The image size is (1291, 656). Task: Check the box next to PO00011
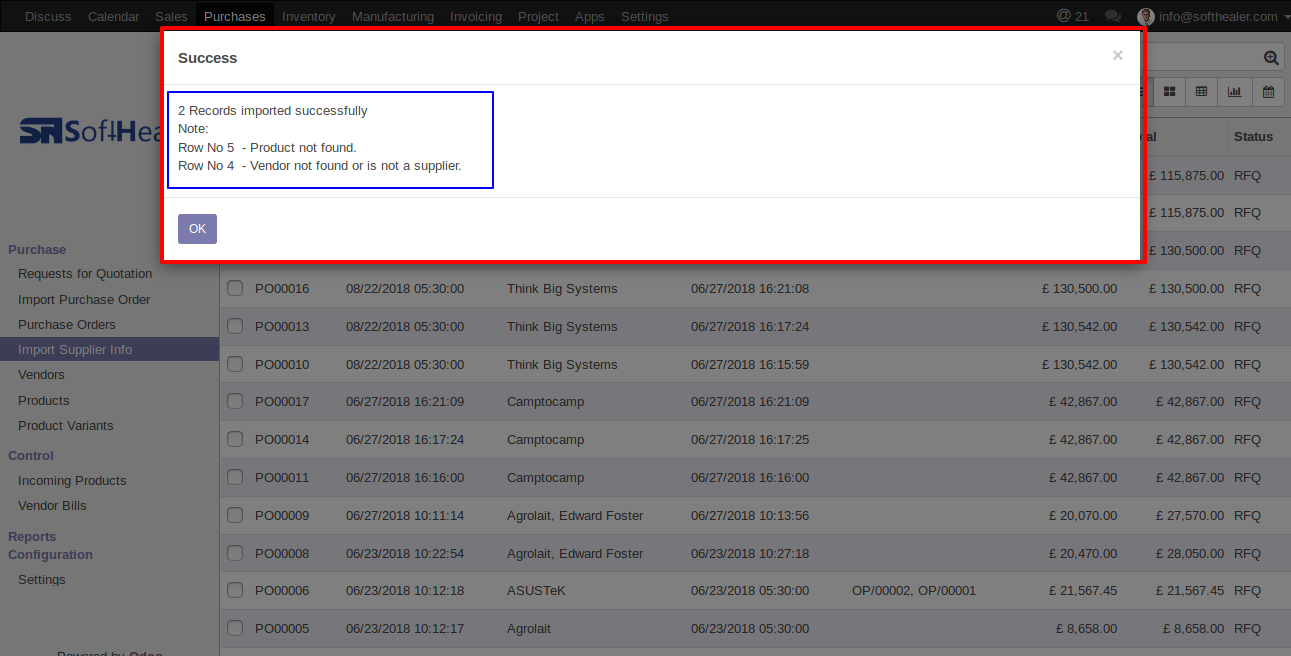pos(235,477)
